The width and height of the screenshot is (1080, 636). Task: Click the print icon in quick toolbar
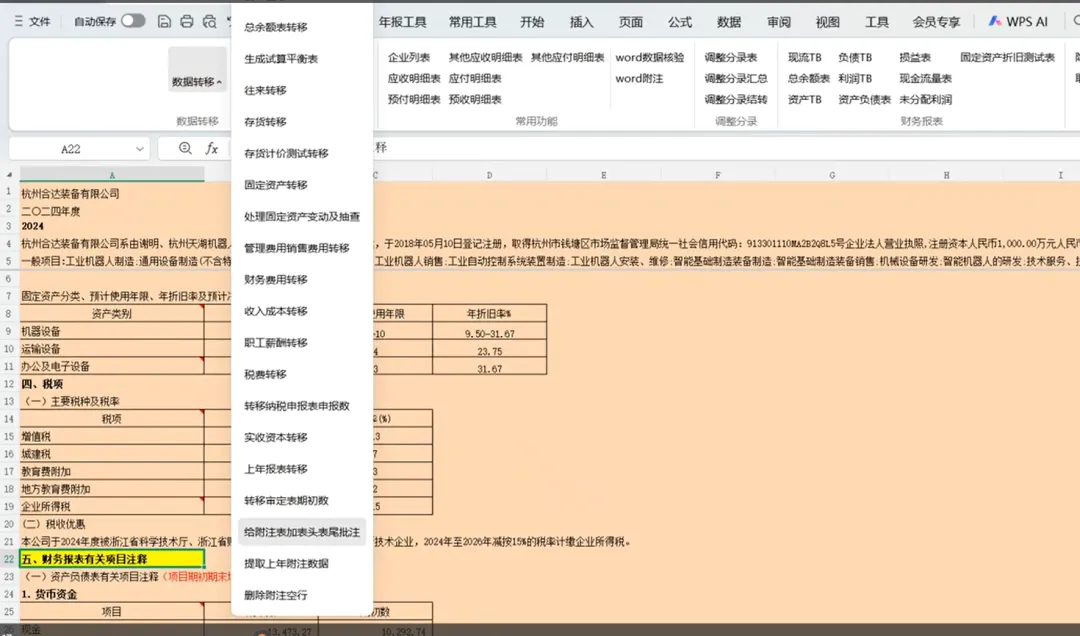[x=187, y=21]
